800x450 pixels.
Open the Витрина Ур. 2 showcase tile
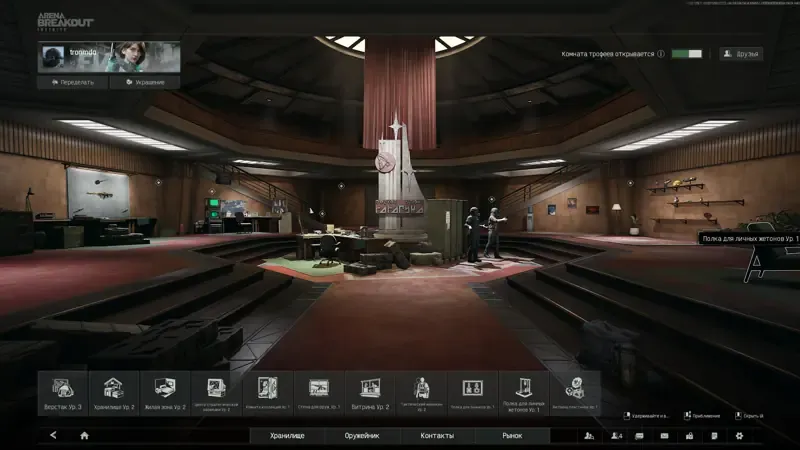[x=370, y=393]
